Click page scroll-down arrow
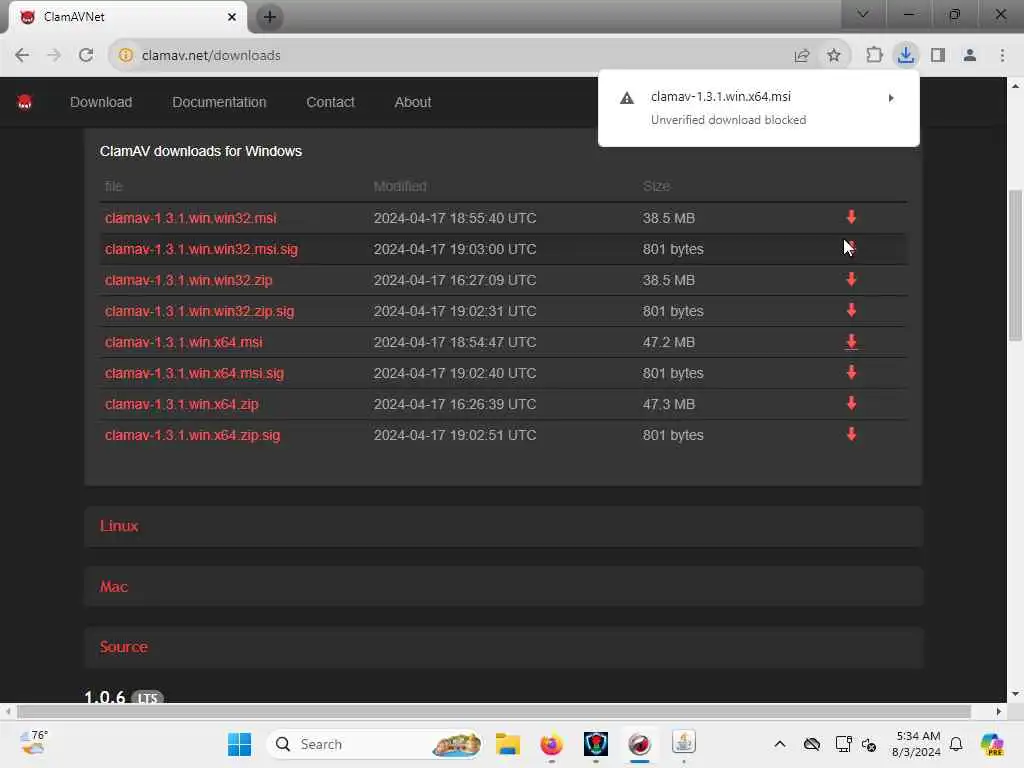The image size is (1024, 768). point(1015,694)
